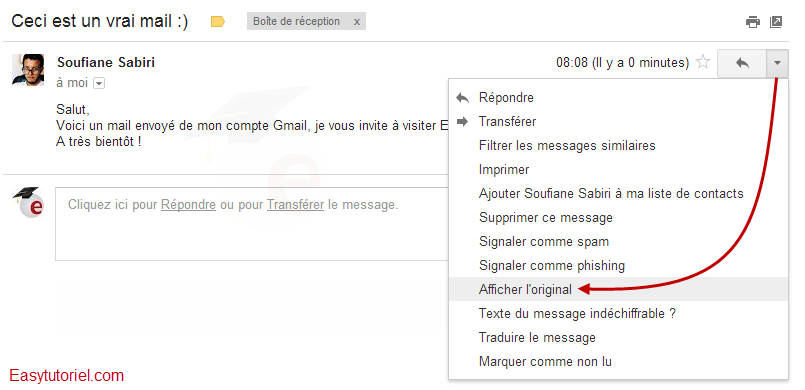This screenshot has width=805, height=390.
Task: Click the yellow importance label marker
Action: pyautogui.click(x=218, y=22)
